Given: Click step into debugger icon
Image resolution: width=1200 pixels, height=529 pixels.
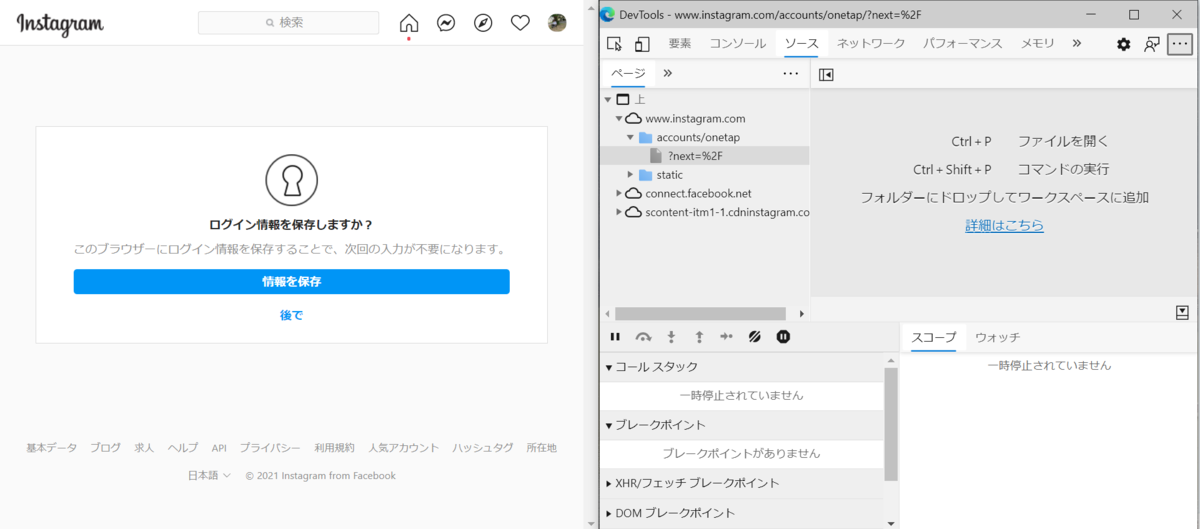Looking at the screenshot, I should (671, 337).
